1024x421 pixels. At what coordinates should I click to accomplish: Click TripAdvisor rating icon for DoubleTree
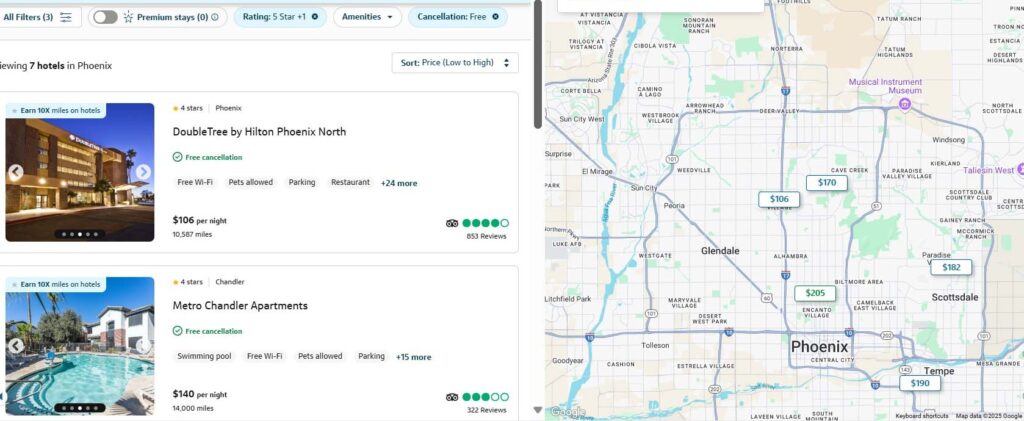coord(452,223)
